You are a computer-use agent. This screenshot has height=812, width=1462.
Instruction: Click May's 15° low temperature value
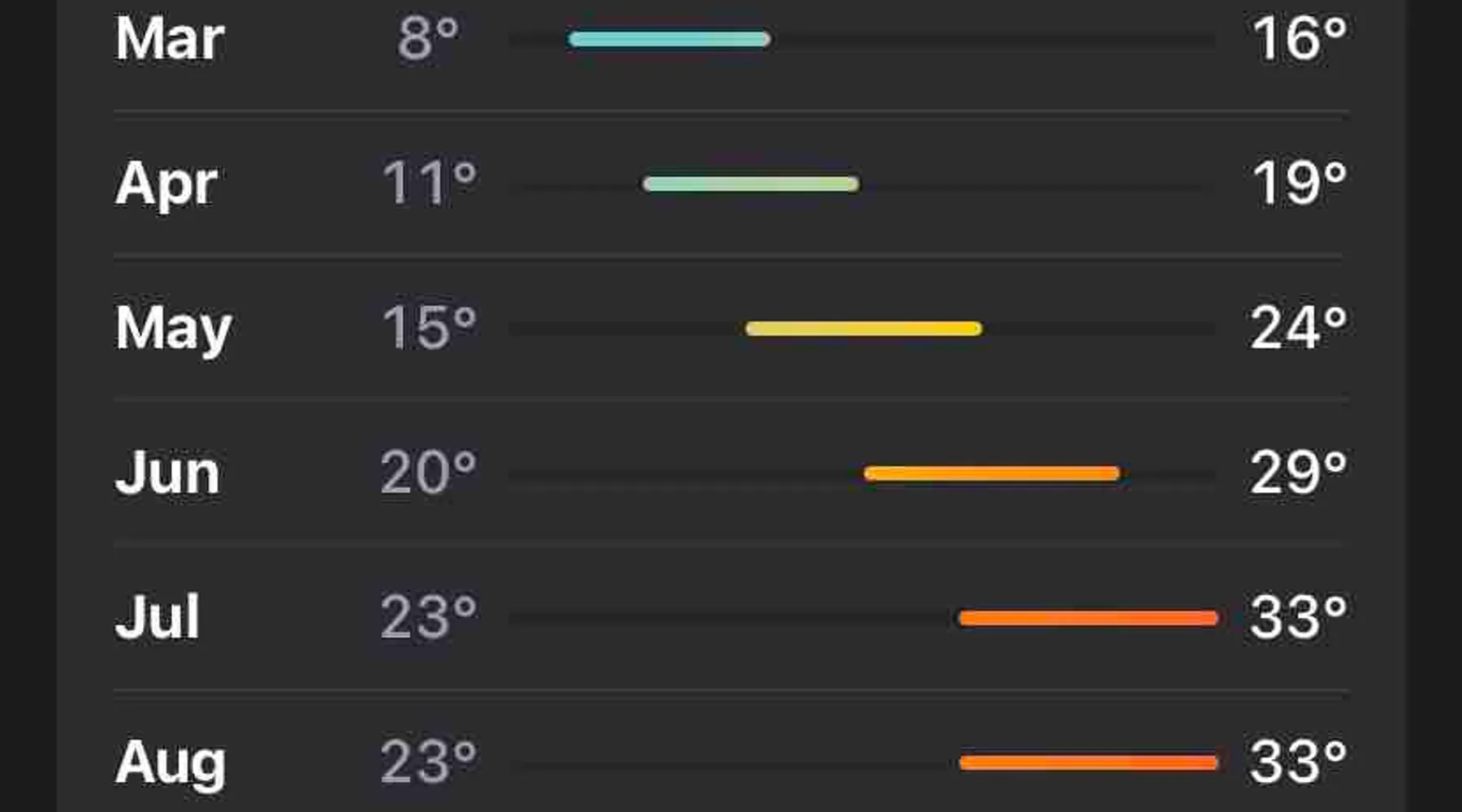(x=430, y=327)
